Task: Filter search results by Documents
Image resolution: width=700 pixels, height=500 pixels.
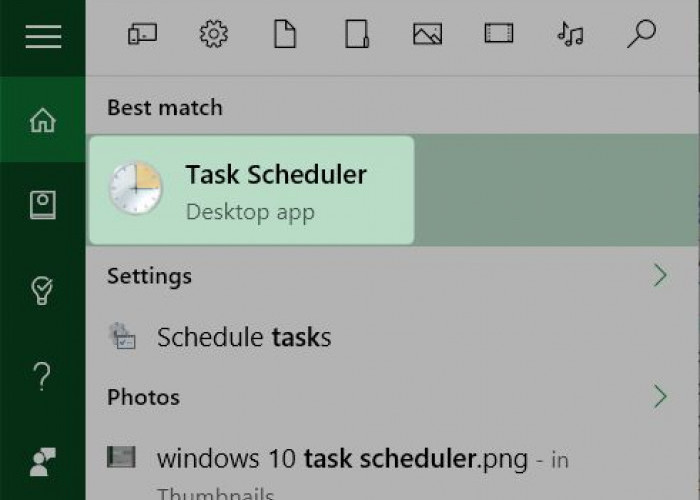Action: click(x=285, y=35)
